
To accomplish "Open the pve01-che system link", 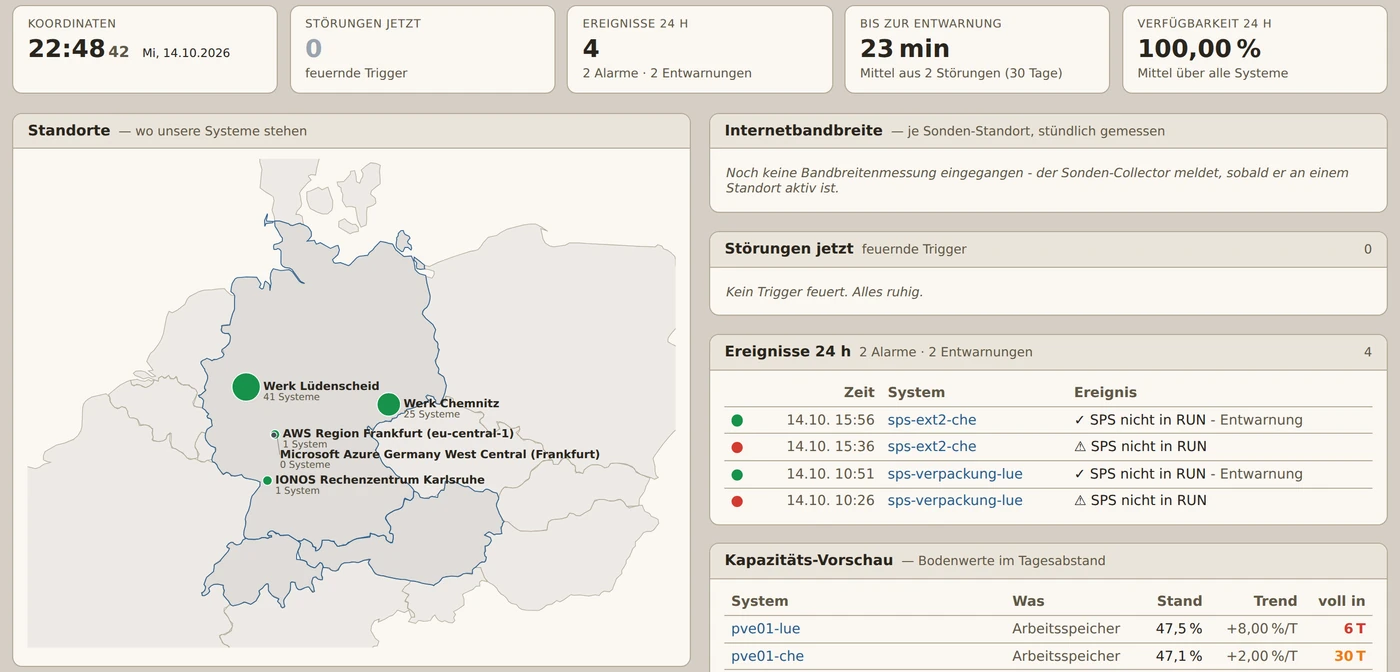I will coord(768,657).
